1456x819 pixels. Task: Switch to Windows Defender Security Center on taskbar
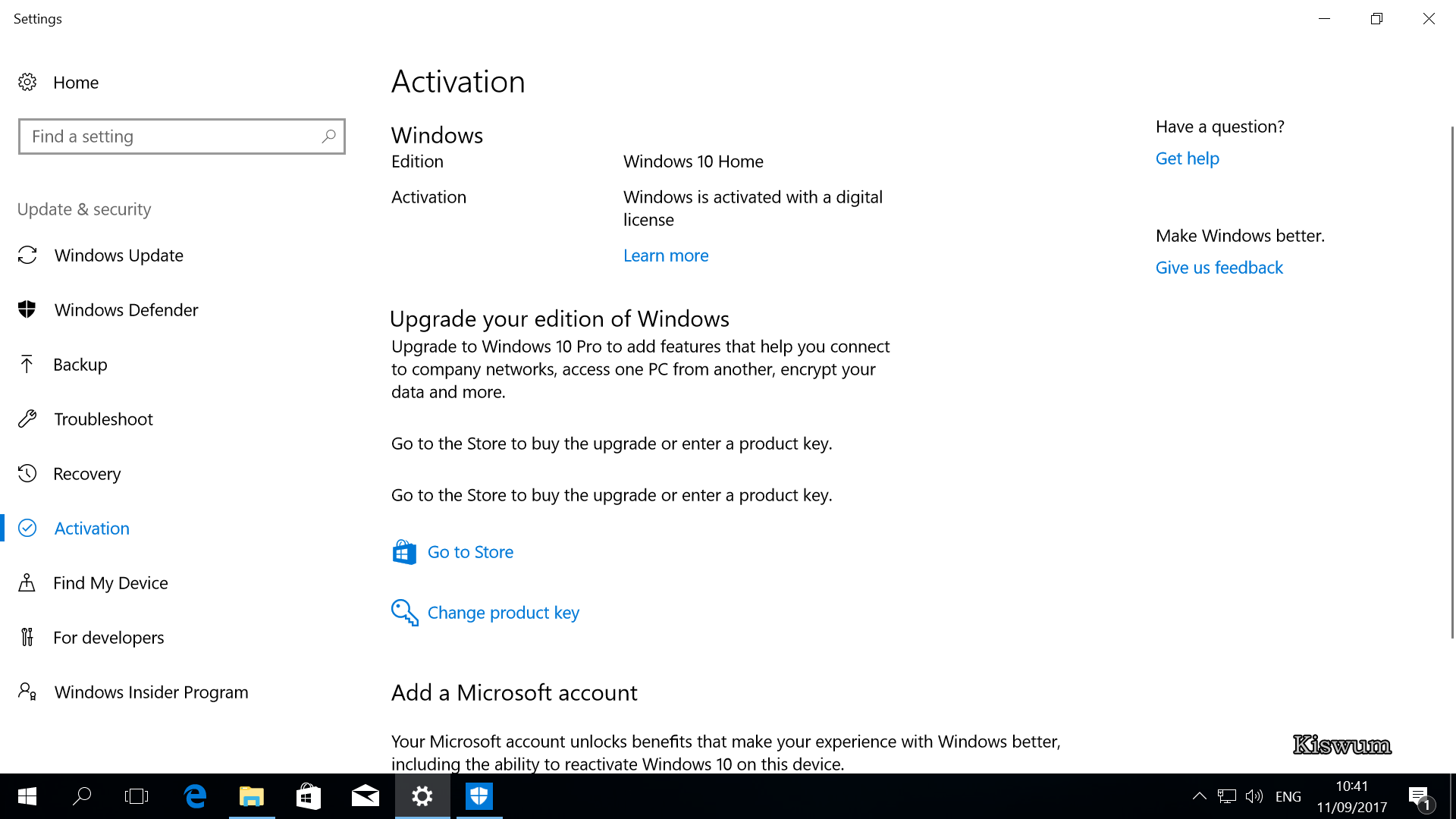click(479, 796)
